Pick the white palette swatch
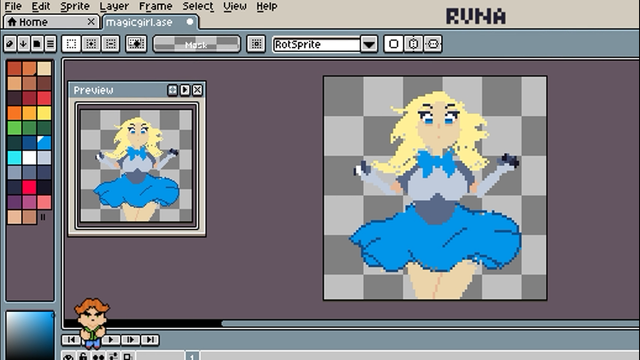640x360 pixels. [29, 158]
